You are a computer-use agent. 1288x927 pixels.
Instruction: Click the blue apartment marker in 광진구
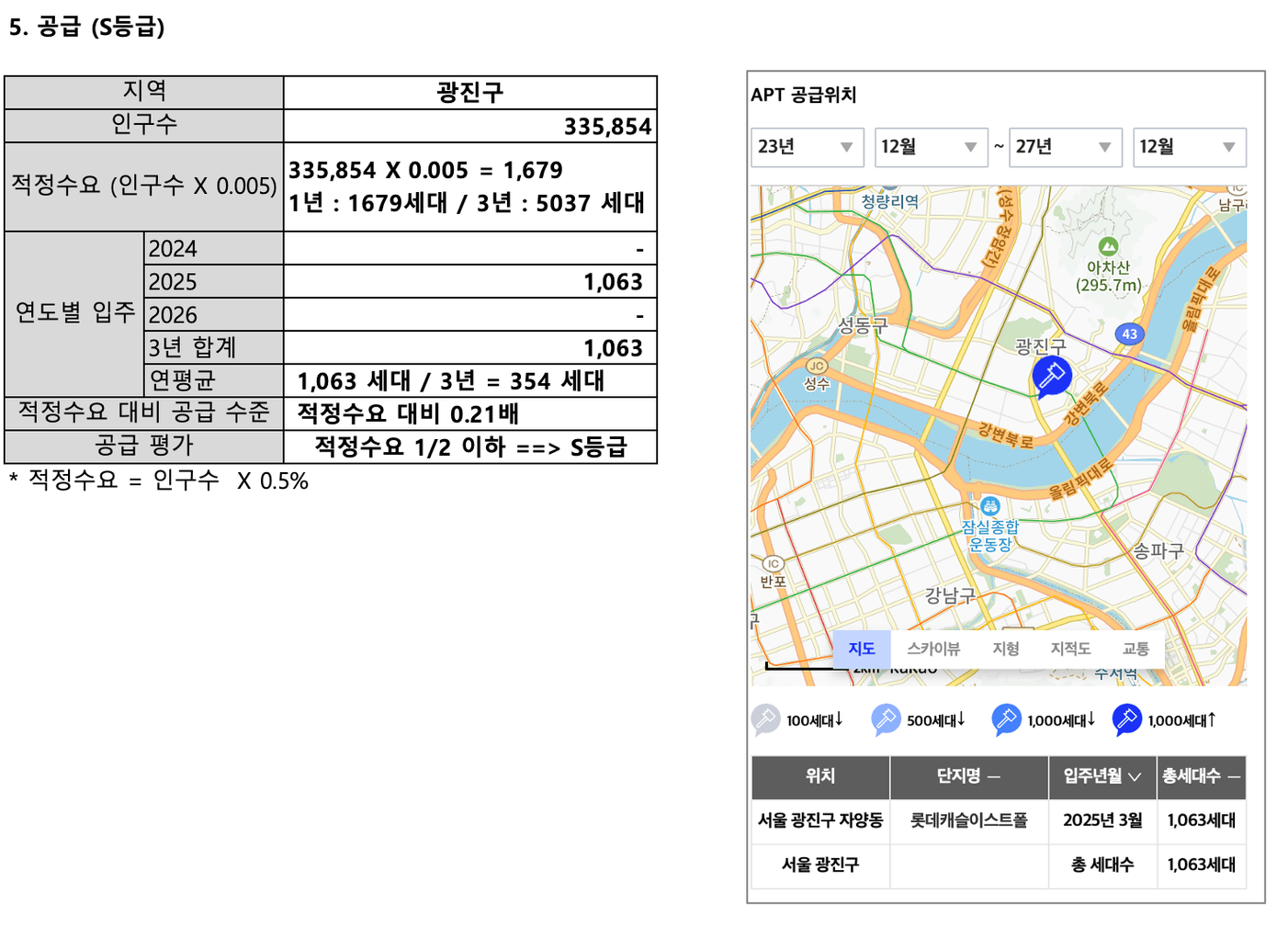pos(1051,377)
